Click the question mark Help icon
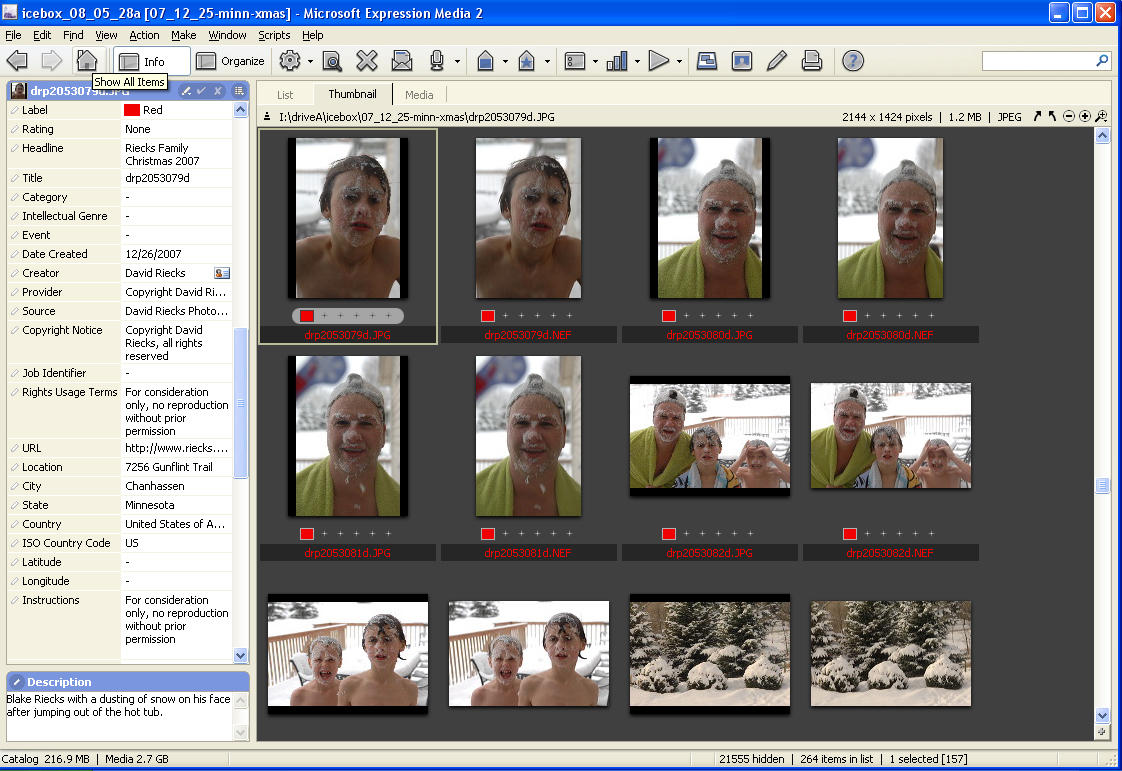The image size is (1122, 771). point(852,61)
